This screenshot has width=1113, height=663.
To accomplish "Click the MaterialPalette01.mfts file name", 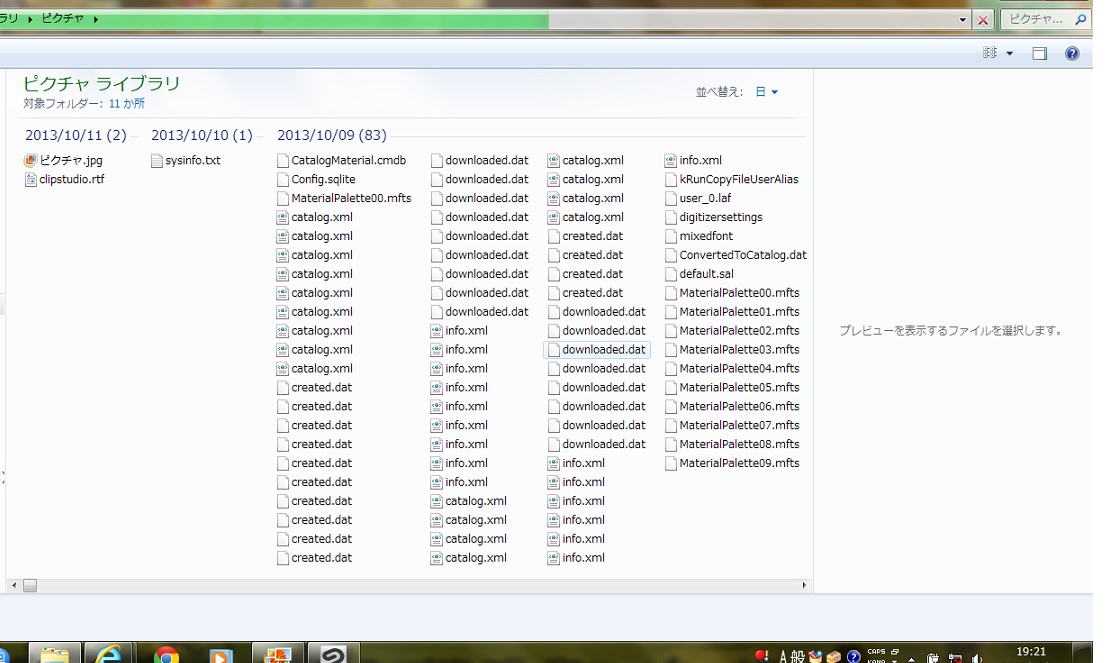I will tap(739, 312).
